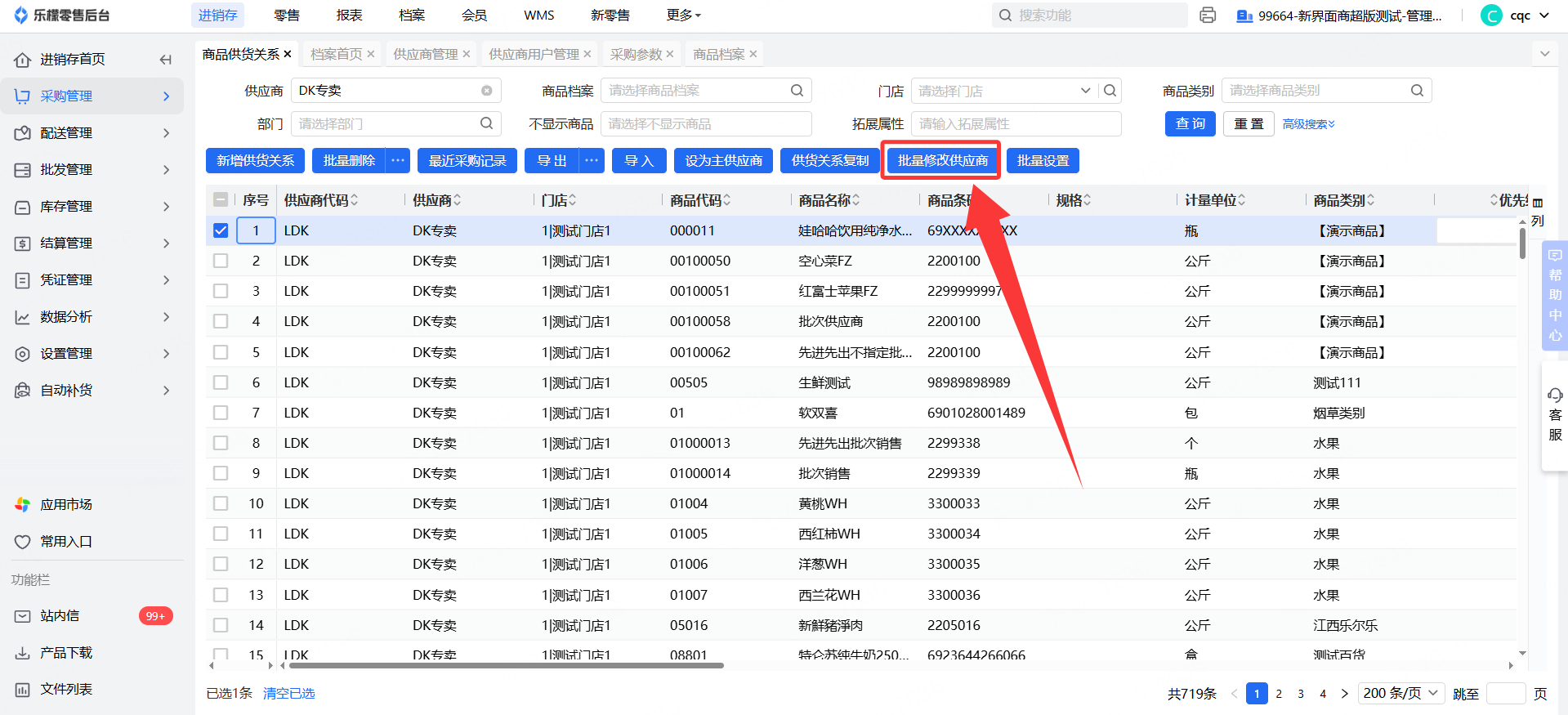1568x715 pixels.
Task: Click the vertical table scrollbar
Action: [x=1522, y=244]
